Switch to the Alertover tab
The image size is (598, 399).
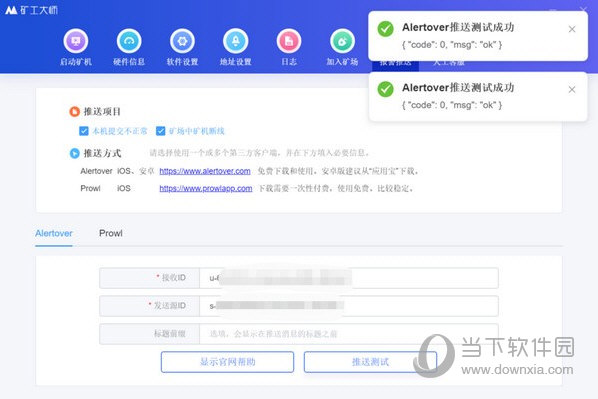(54, 233)
